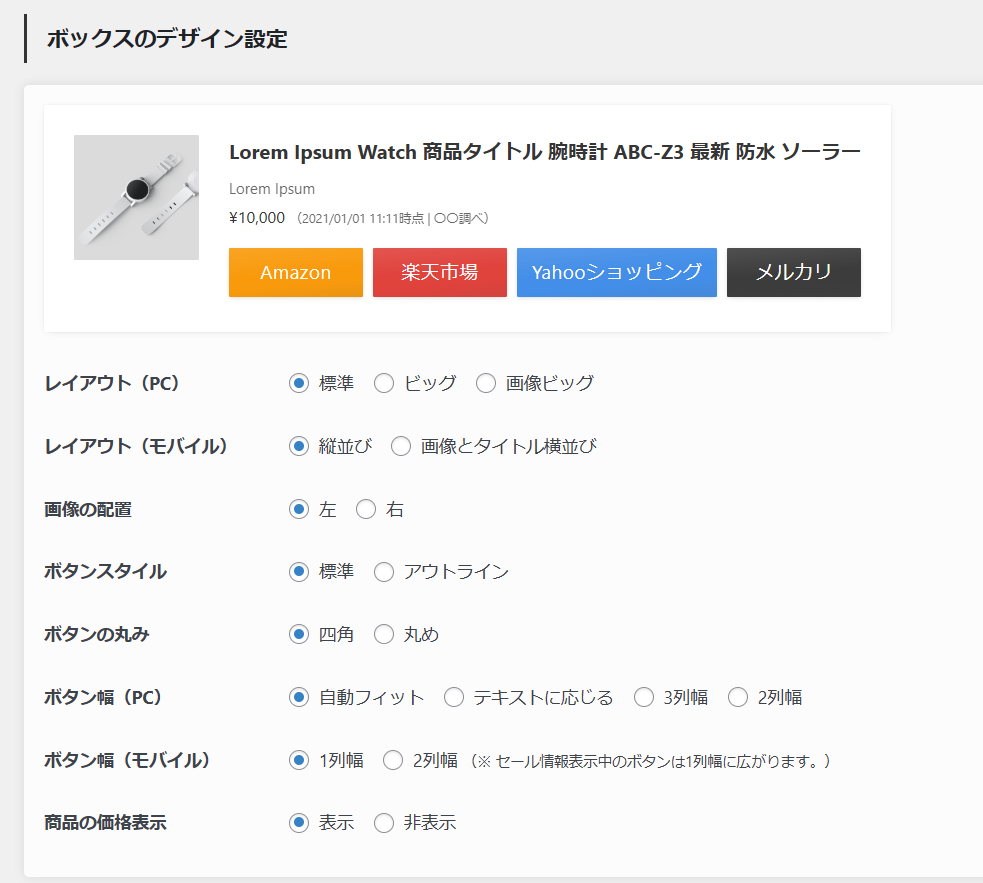
Task: Click the black メルカリ button
Action: tap(793, 273)
